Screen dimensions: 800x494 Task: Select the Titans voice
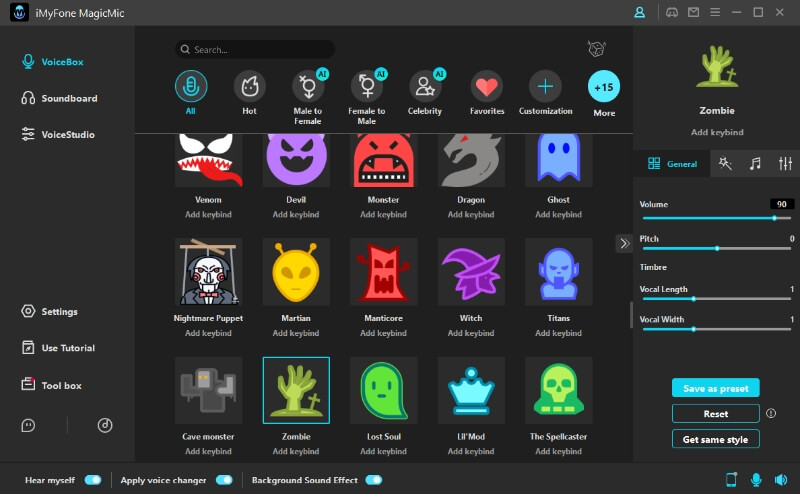[559, 271]
